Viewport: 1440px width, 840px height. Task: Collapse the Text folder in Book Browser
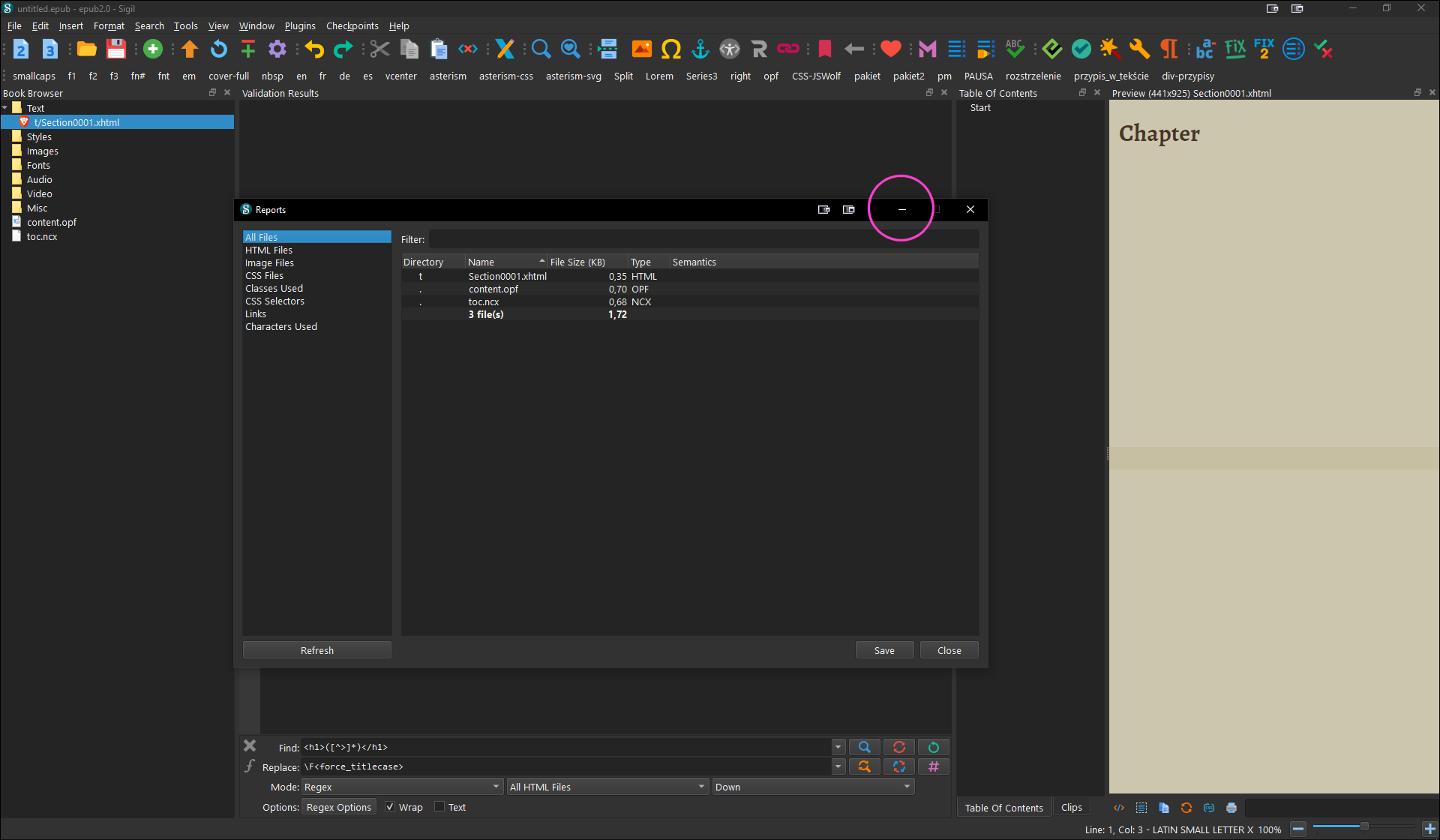(x=5, y=108)
